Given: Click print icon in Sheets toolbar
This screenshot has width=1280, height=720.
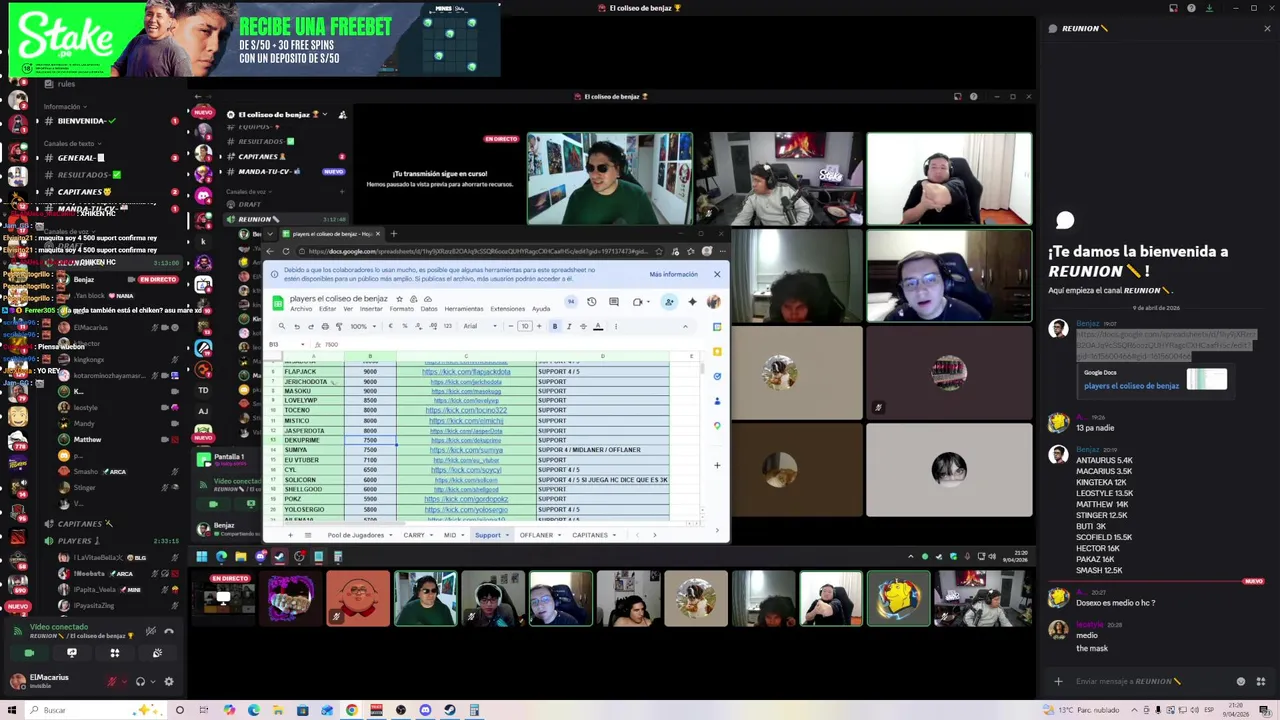Looking at the screenshot, I should (324, 326).
